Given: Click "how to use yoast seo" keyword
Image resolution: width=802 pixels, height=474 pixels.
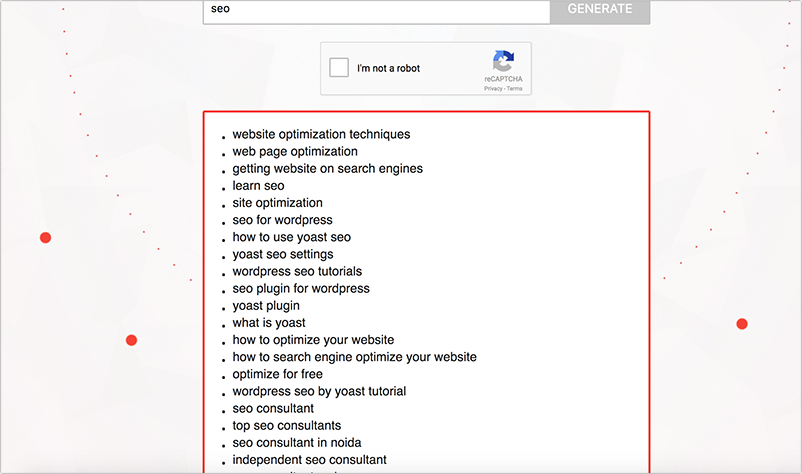Looking at the screenshot, I should point(292,237).
